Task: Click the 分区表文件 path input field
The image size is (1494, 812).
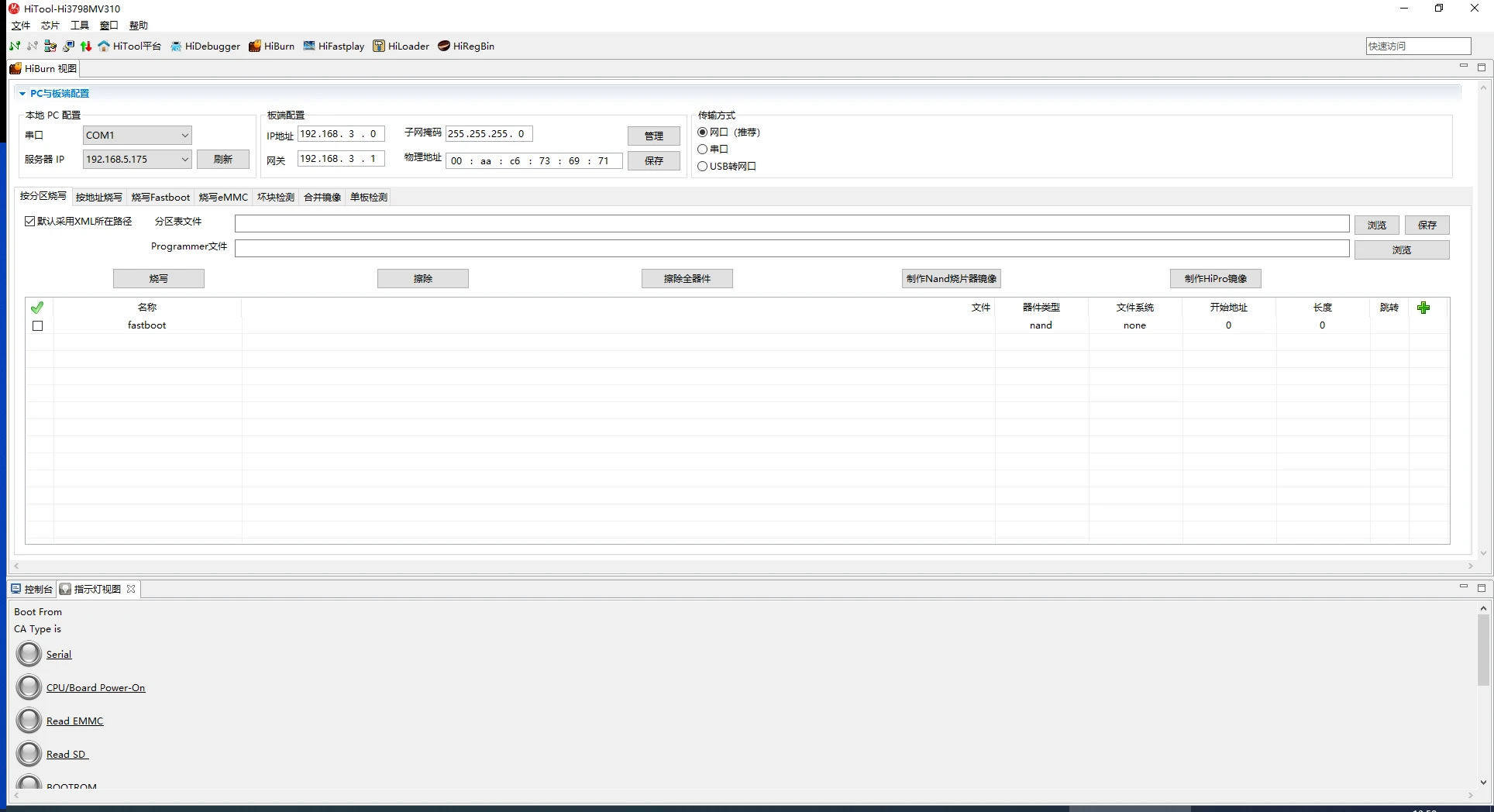Action: 791,224
